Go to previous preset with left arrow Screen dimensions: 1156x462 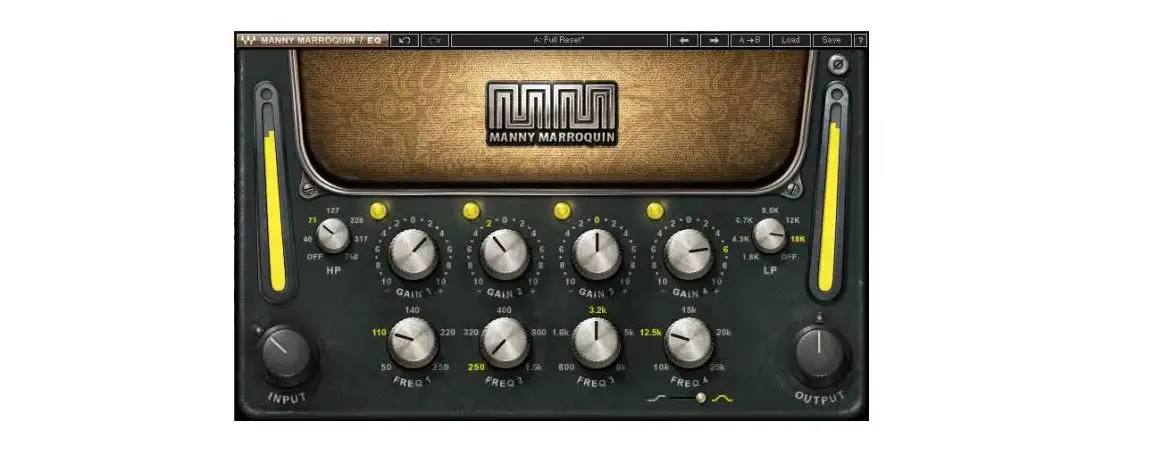coord(684,41)
